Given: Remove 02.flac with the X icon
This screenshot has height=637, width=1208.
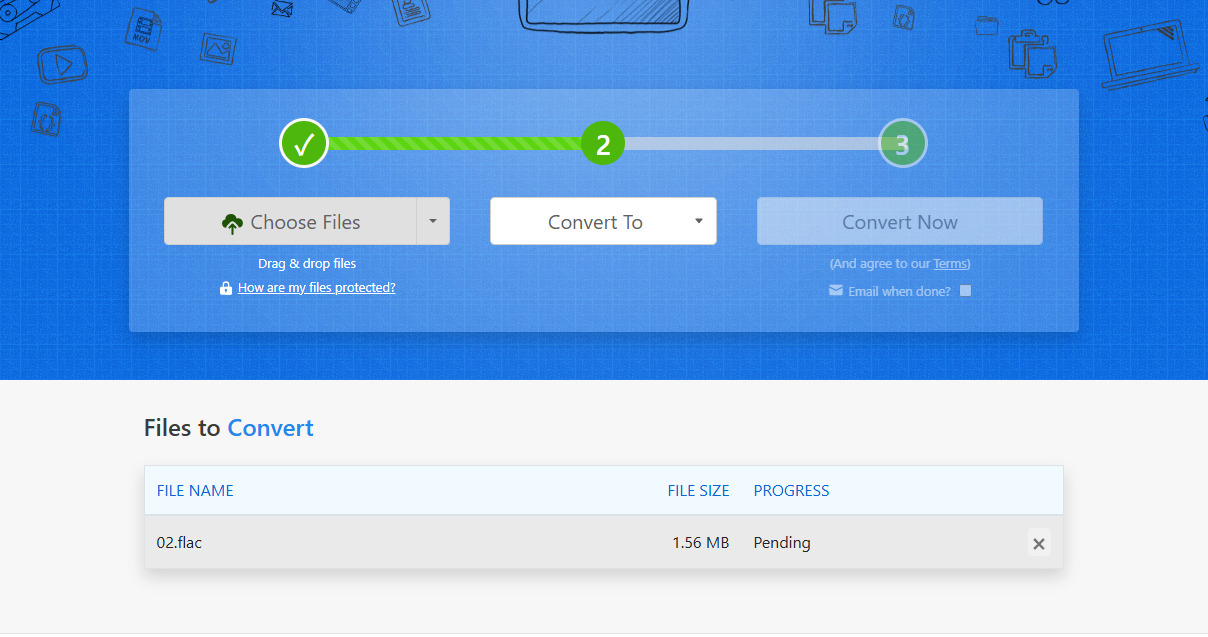Looking at the screenshot, I should [x=1039, y=543].
